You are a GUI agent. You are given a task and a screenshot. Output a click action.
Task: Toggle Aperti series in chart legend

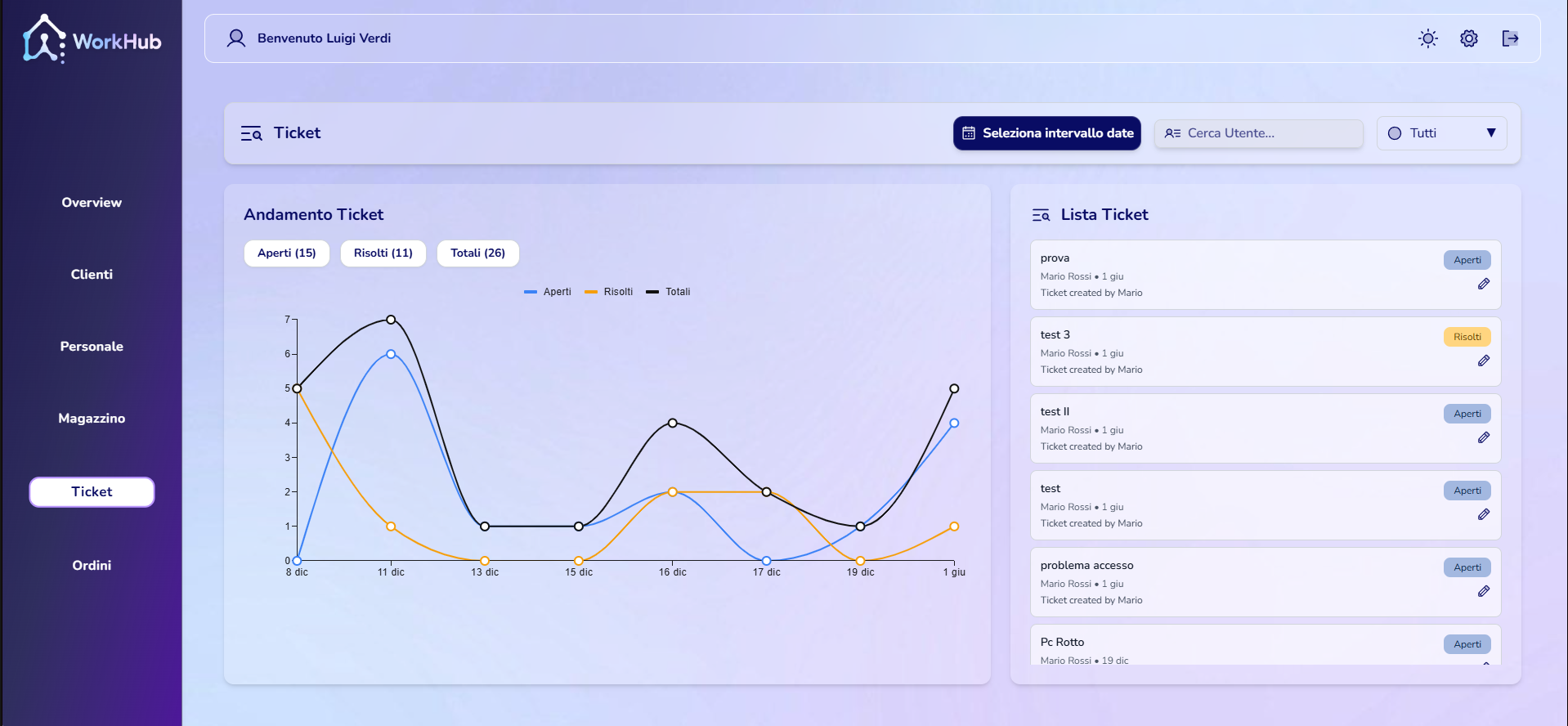pos(548,292)
